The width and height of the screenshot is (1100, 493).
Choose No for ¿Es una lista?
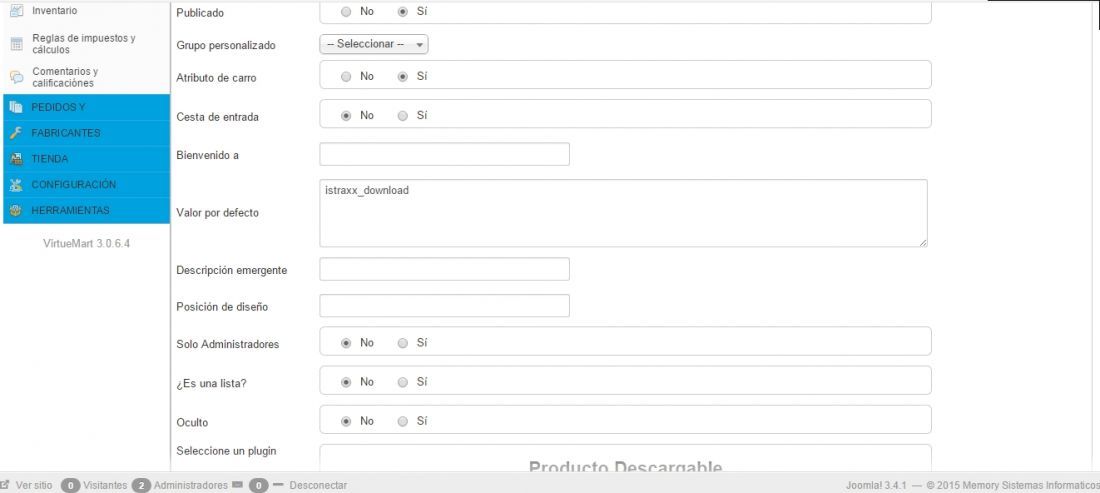tap(346, 382)
